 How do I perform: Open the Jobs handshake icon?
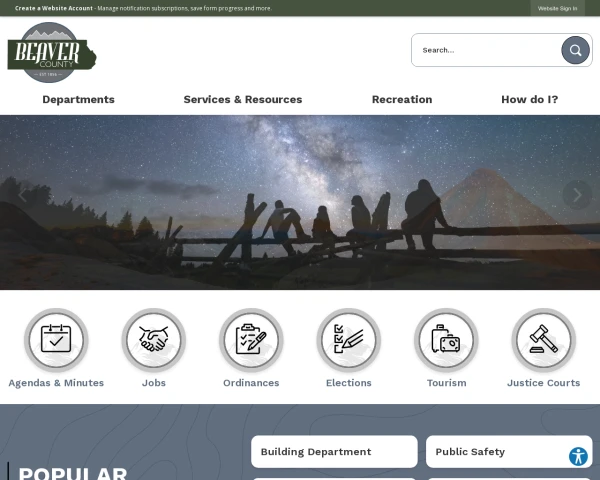point(154,340)
